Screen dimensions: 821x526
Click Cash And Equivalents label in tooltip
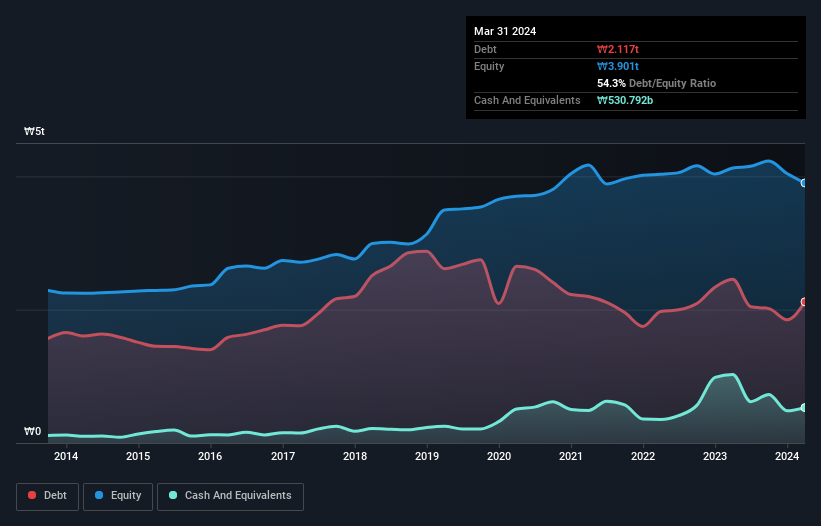527,100
